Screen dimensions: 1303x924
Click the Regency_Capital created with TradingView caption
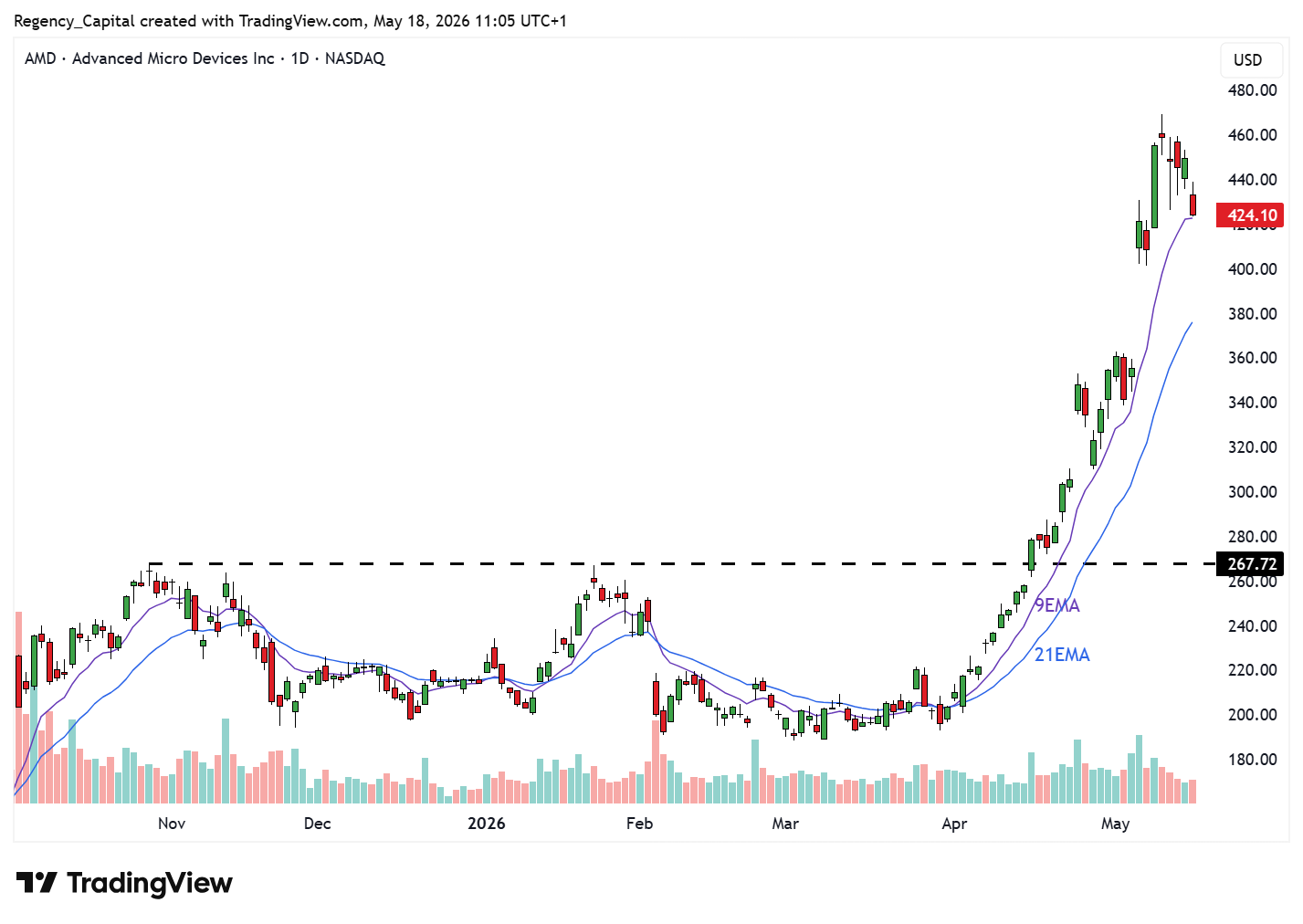tap(290, 20)
